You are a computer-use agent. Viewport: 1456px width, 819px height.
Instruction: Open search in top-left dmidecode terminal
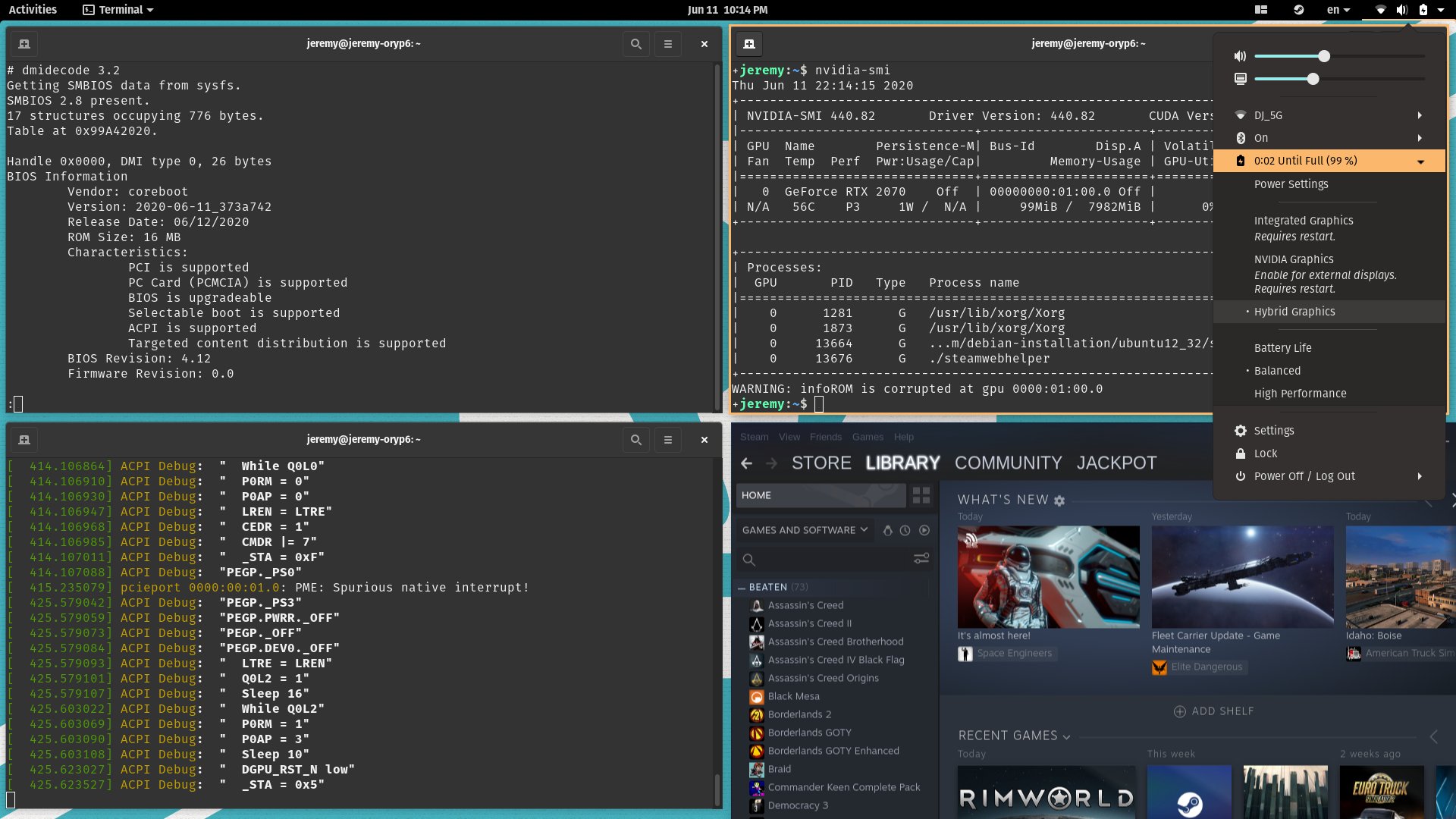tap(636, 44)
